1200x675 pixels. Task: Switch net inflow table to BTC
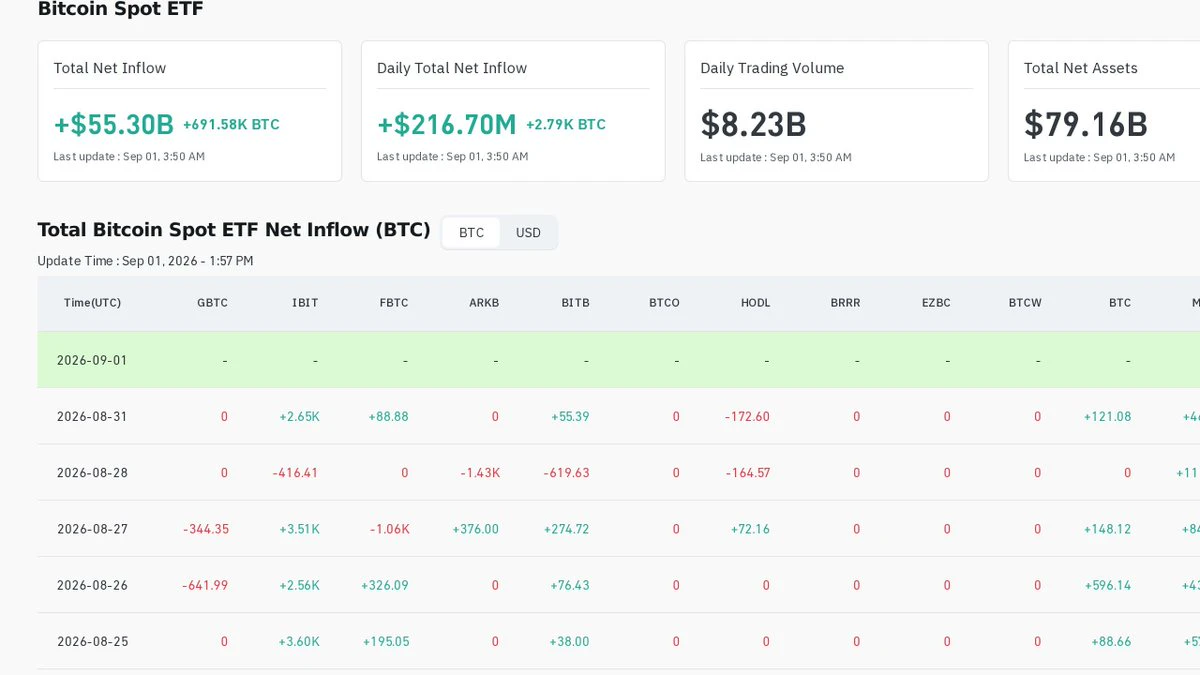[x=471, y=233]
